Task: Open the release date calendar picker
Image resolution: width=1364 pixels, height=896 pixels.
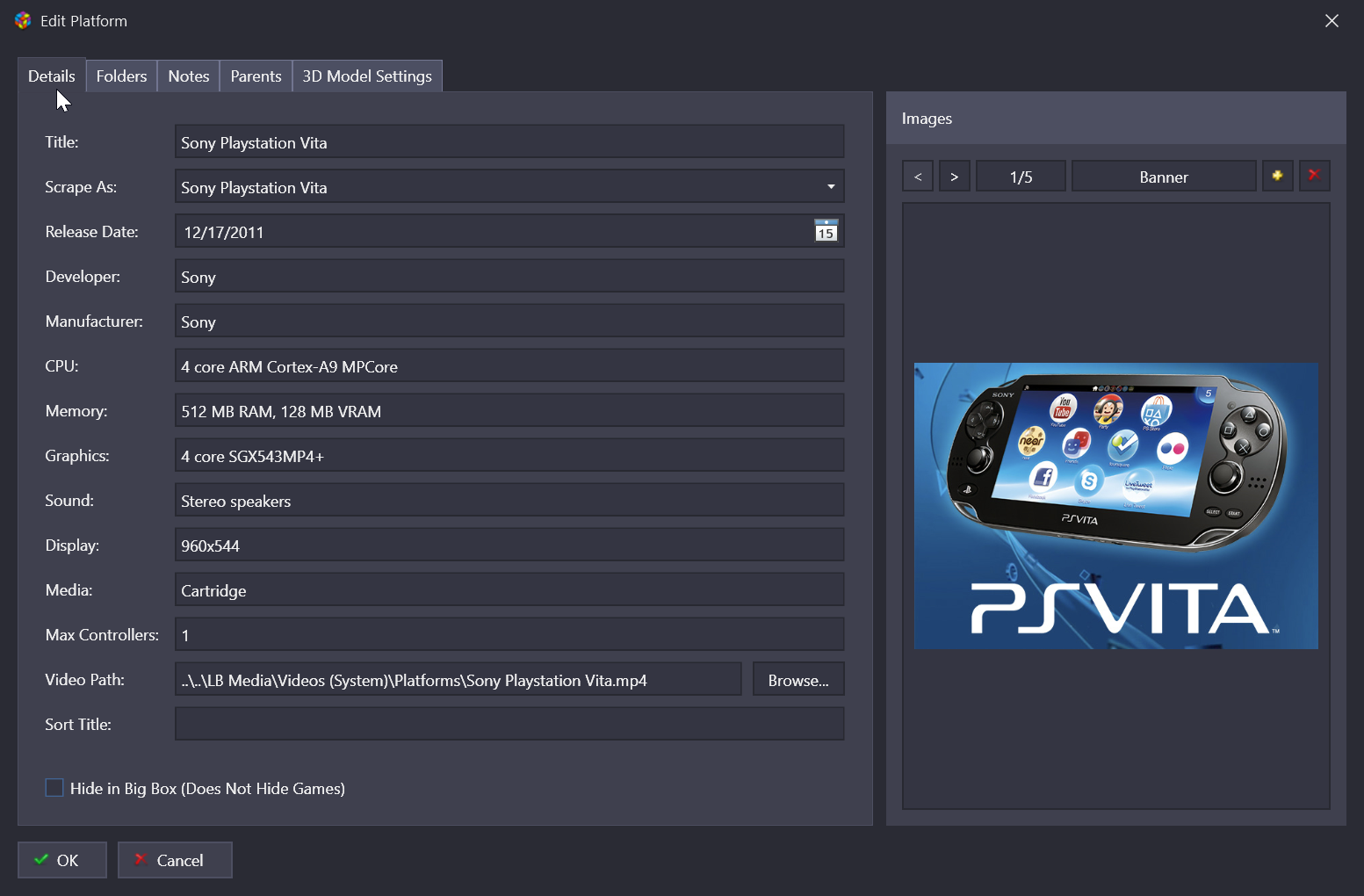Action: click(826, 231)
